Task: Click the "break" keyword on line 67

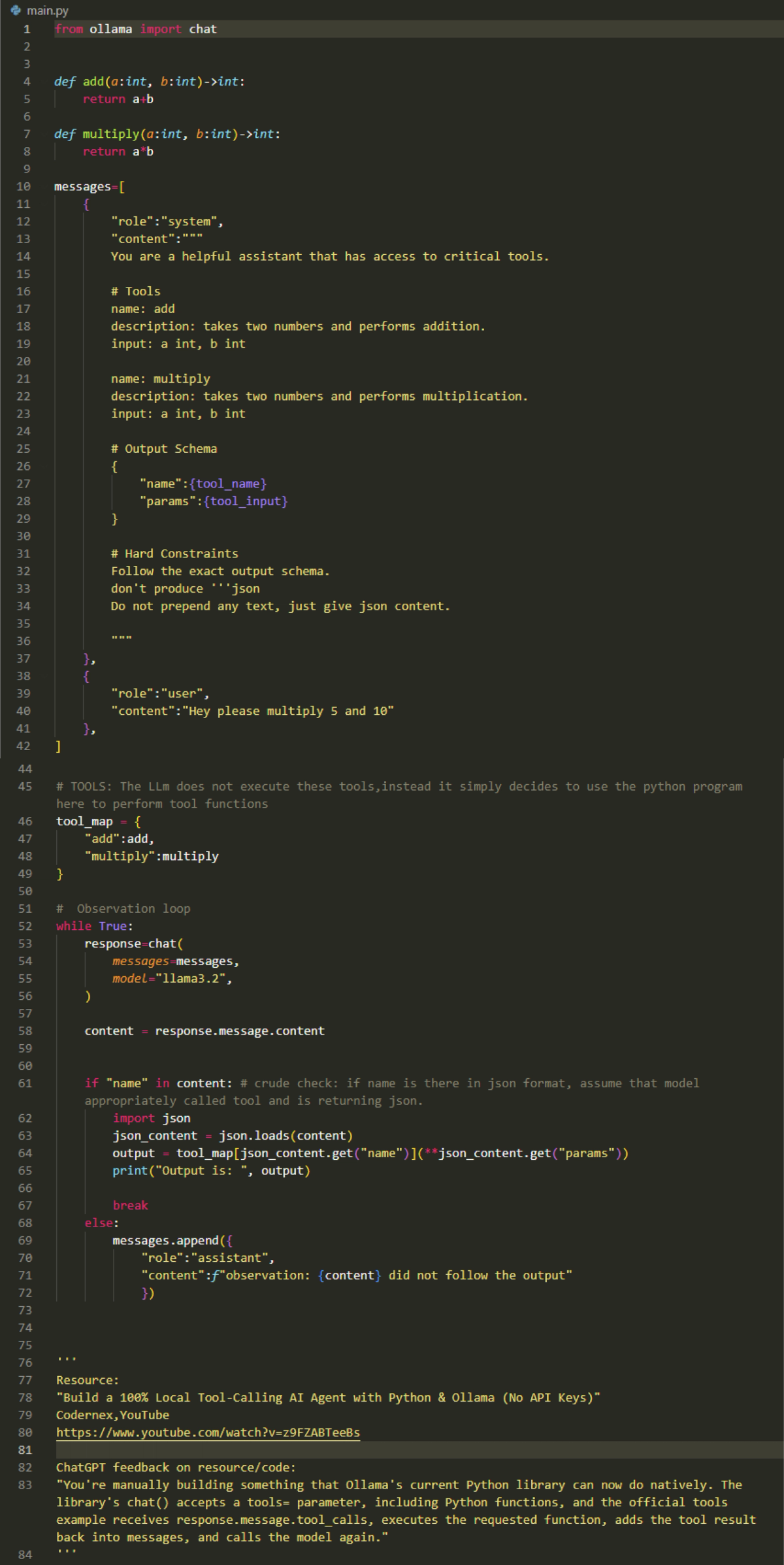Action: [x=130, y=1206]
